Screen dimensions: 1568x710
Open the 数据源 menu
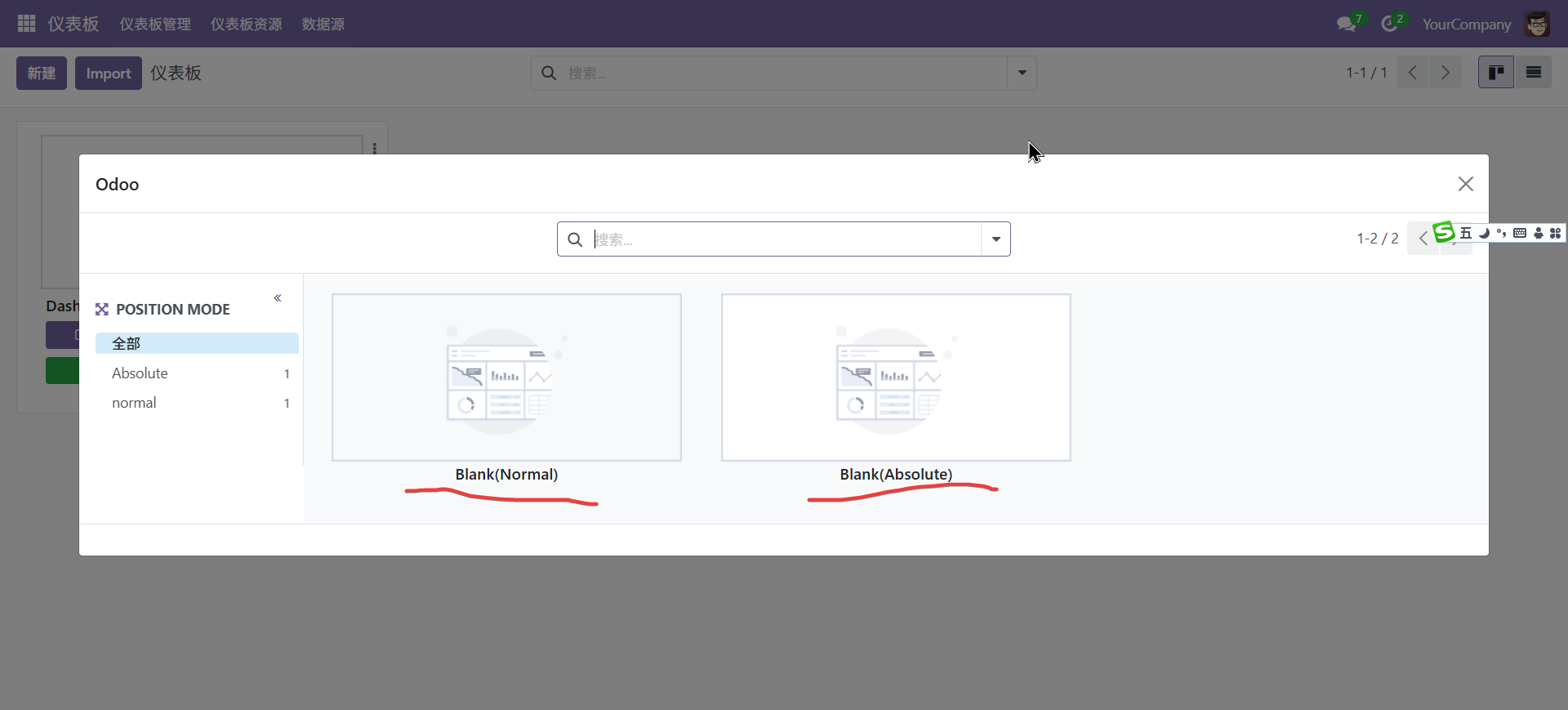pos(323,25)
